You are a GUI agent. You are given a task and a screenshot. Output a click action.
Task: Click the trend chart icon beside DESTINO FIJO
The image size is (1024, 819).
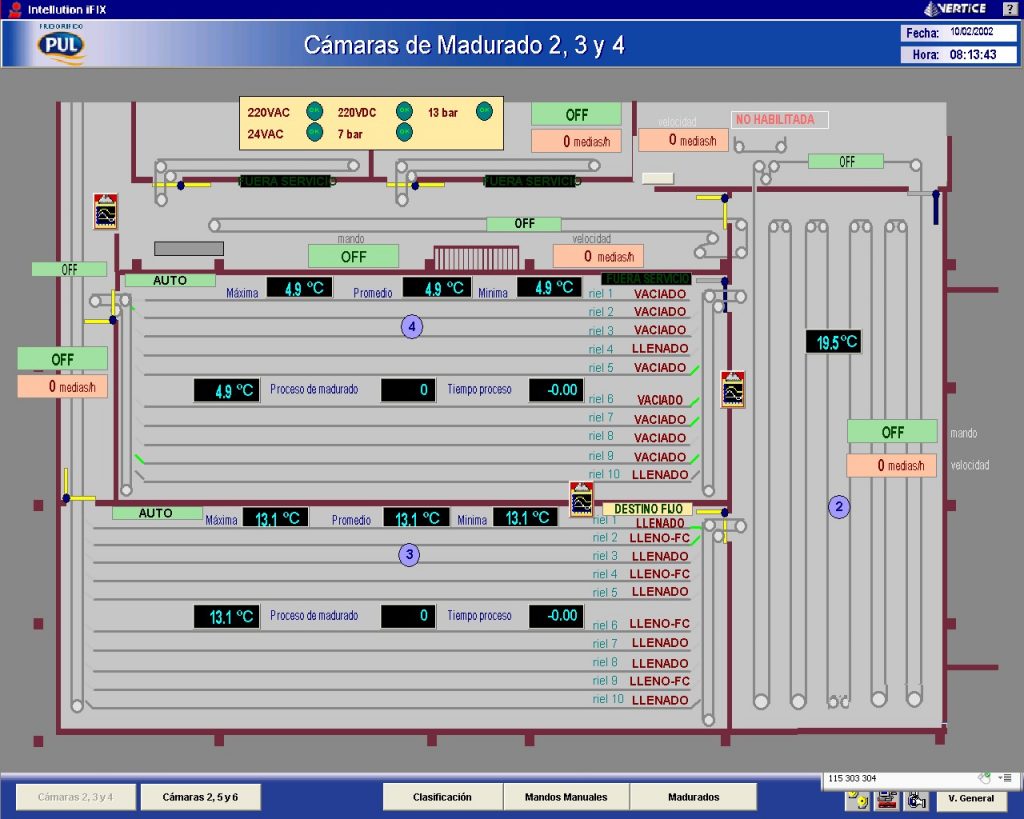(x=582, y=499)
